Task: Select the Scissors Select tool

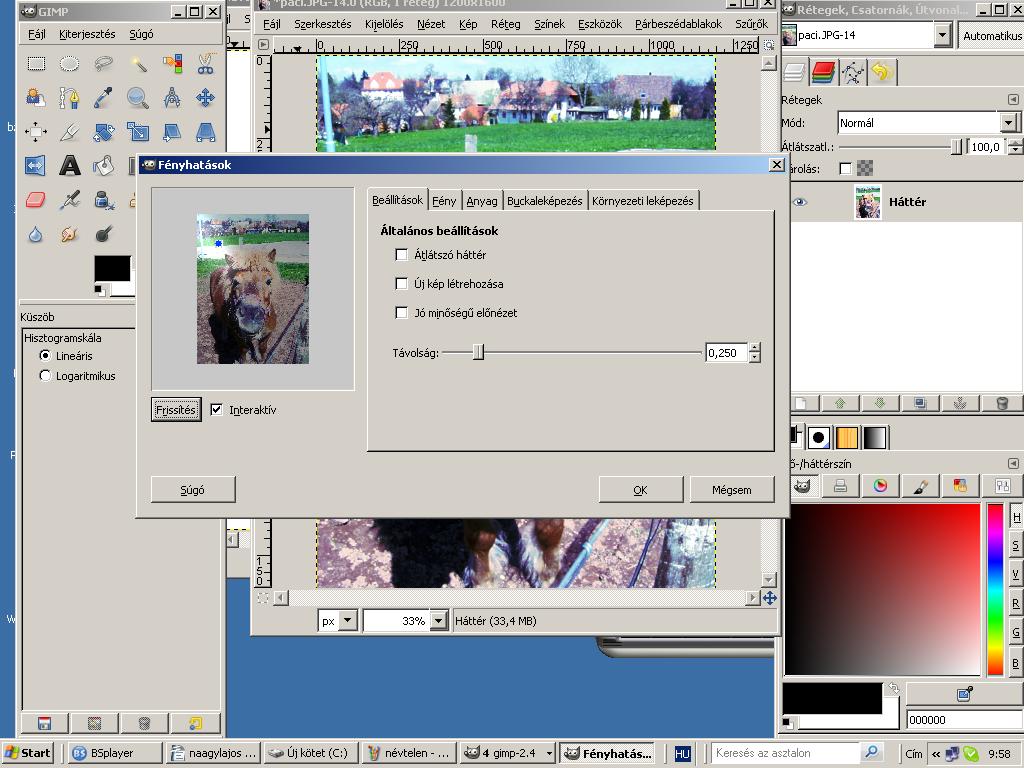Action: 205,63
